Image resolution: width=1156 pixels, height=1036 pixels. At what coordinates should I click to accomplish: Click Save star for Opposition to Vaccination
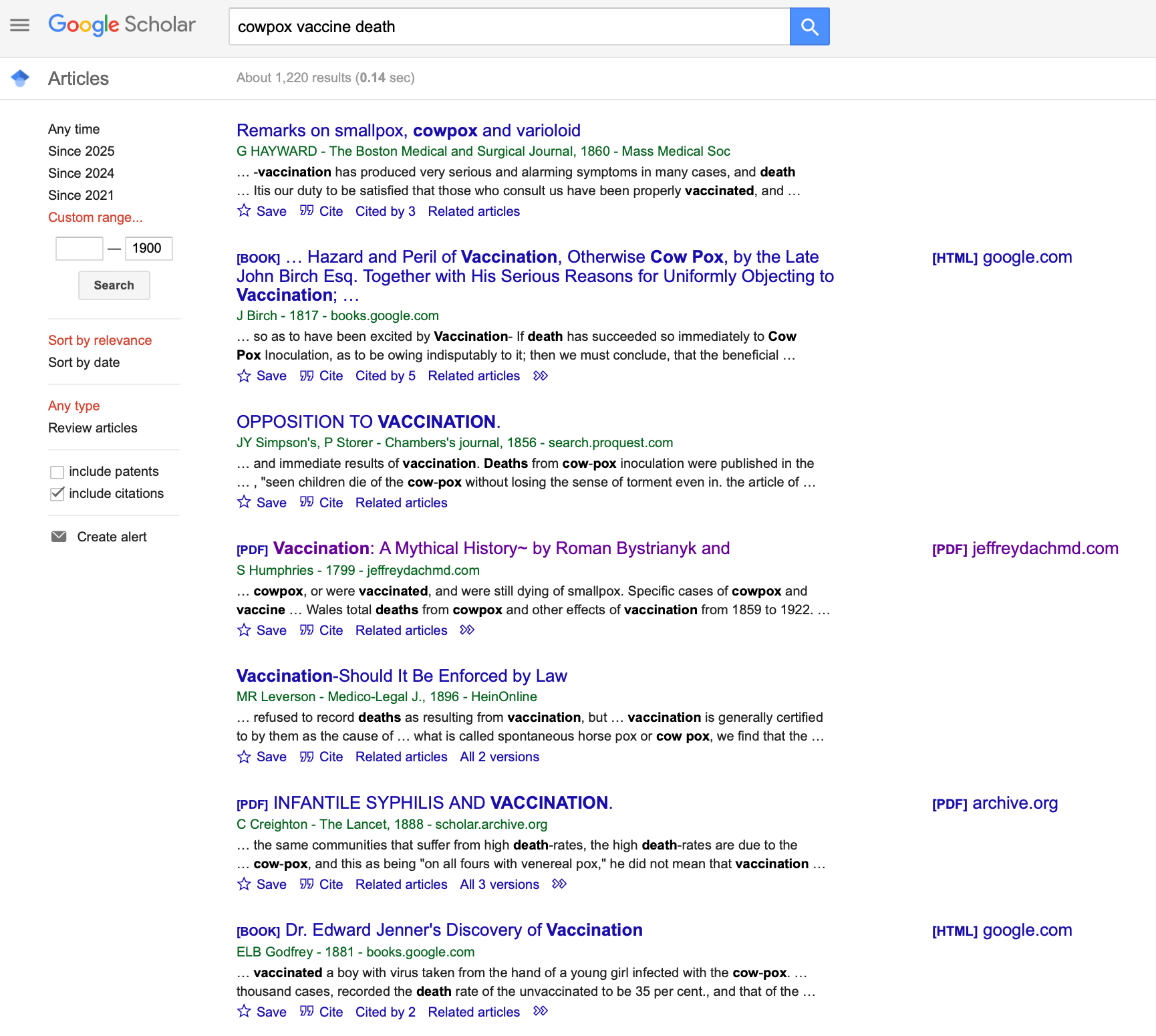[x=244, y=502]
